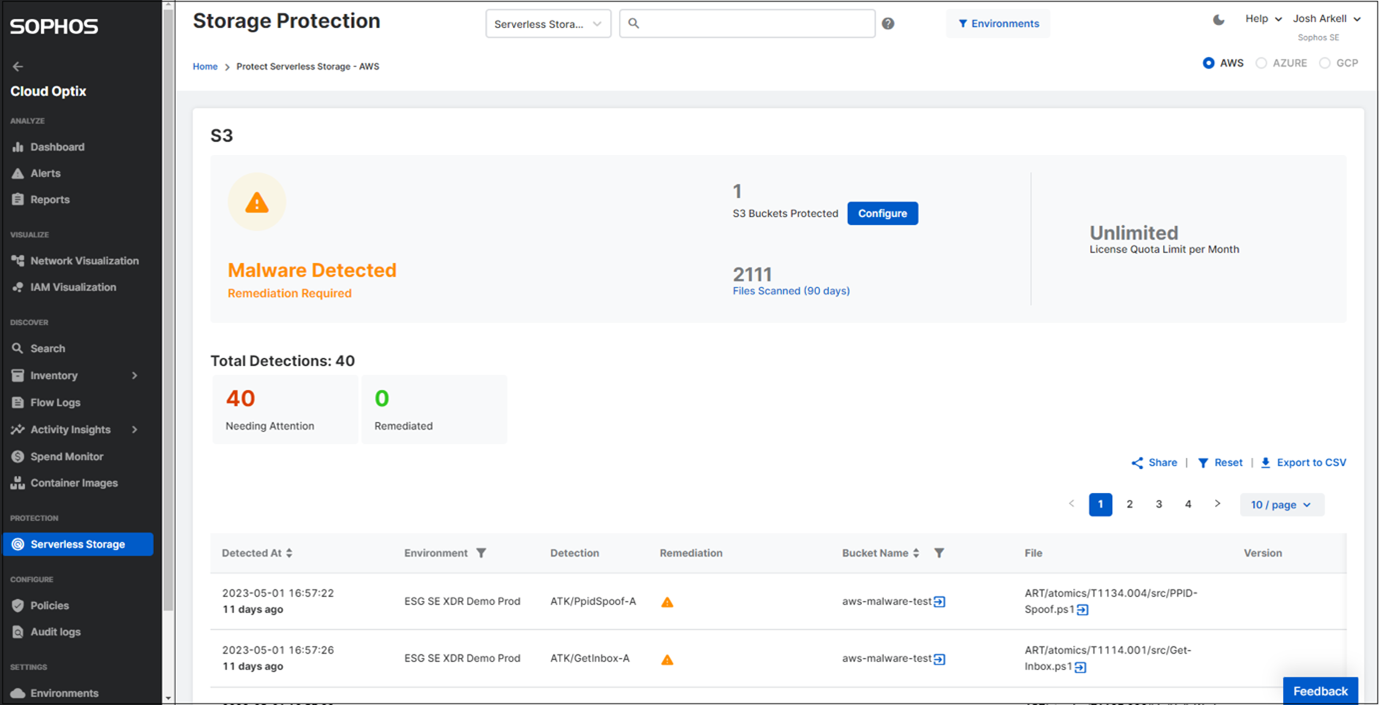Click the dark mode moon icon
The width and height of the screenshot is (1379, 705).
pos(1218,19)
